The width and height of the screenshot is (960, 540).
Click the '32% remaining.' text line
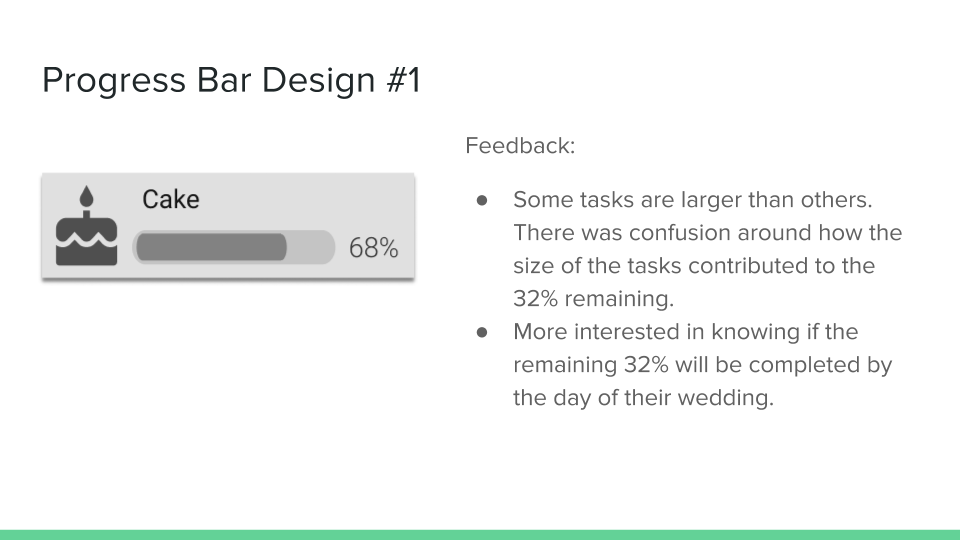tap(593, 299)
